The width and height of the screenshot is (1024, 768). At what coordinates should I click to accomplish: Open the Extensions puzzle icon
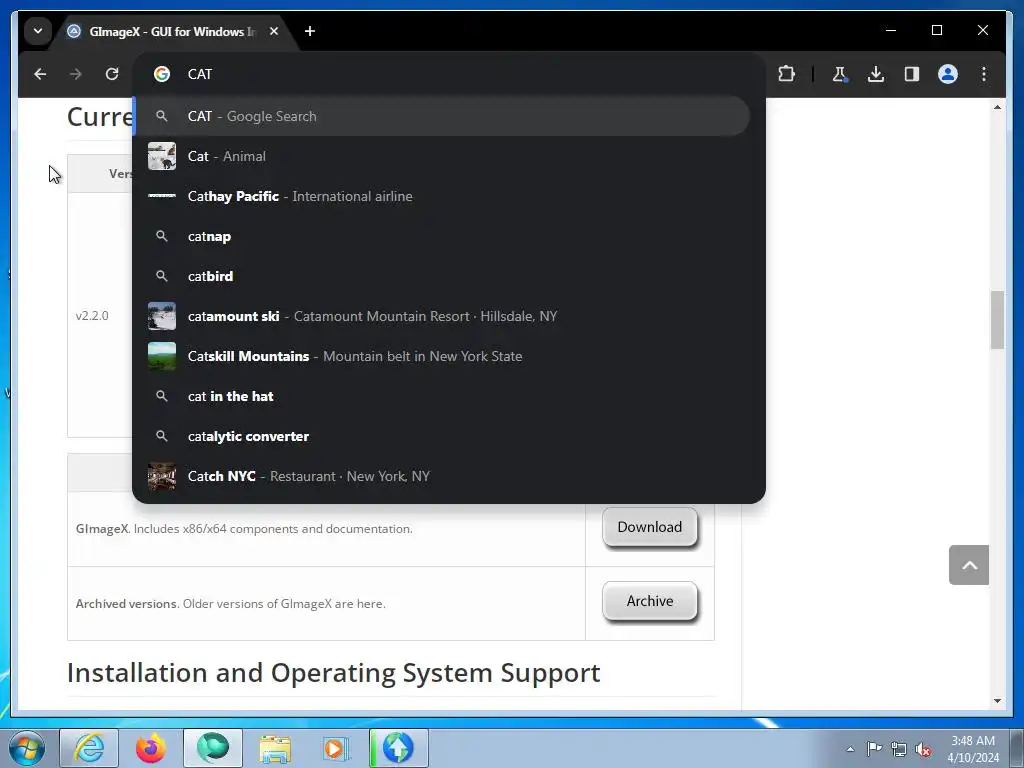[786, 74]
